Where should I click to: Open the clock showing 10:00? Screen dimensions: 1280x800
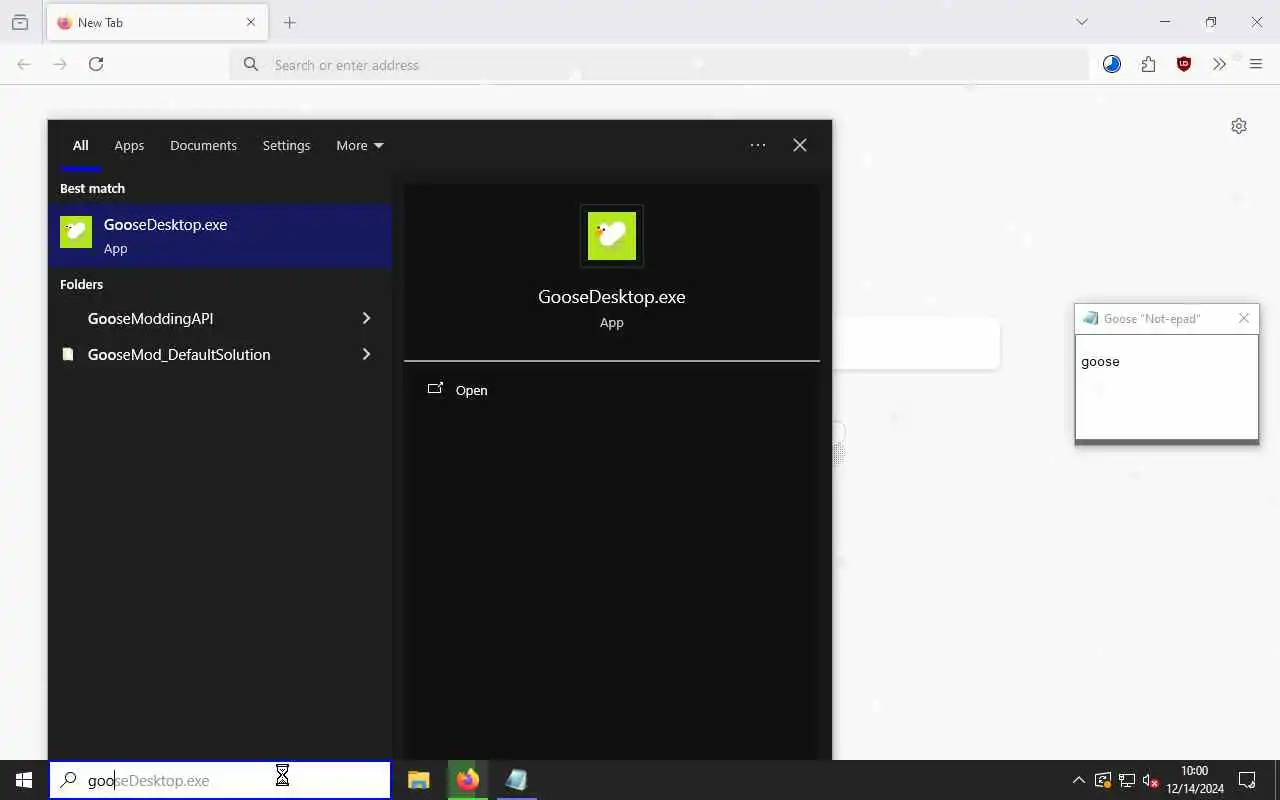click(1194, 780)
